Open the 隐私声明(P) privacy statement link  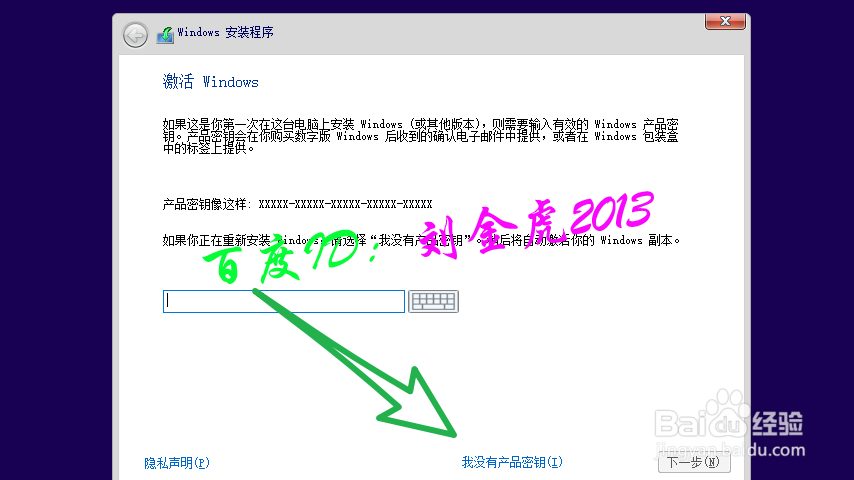coord(176,463)
